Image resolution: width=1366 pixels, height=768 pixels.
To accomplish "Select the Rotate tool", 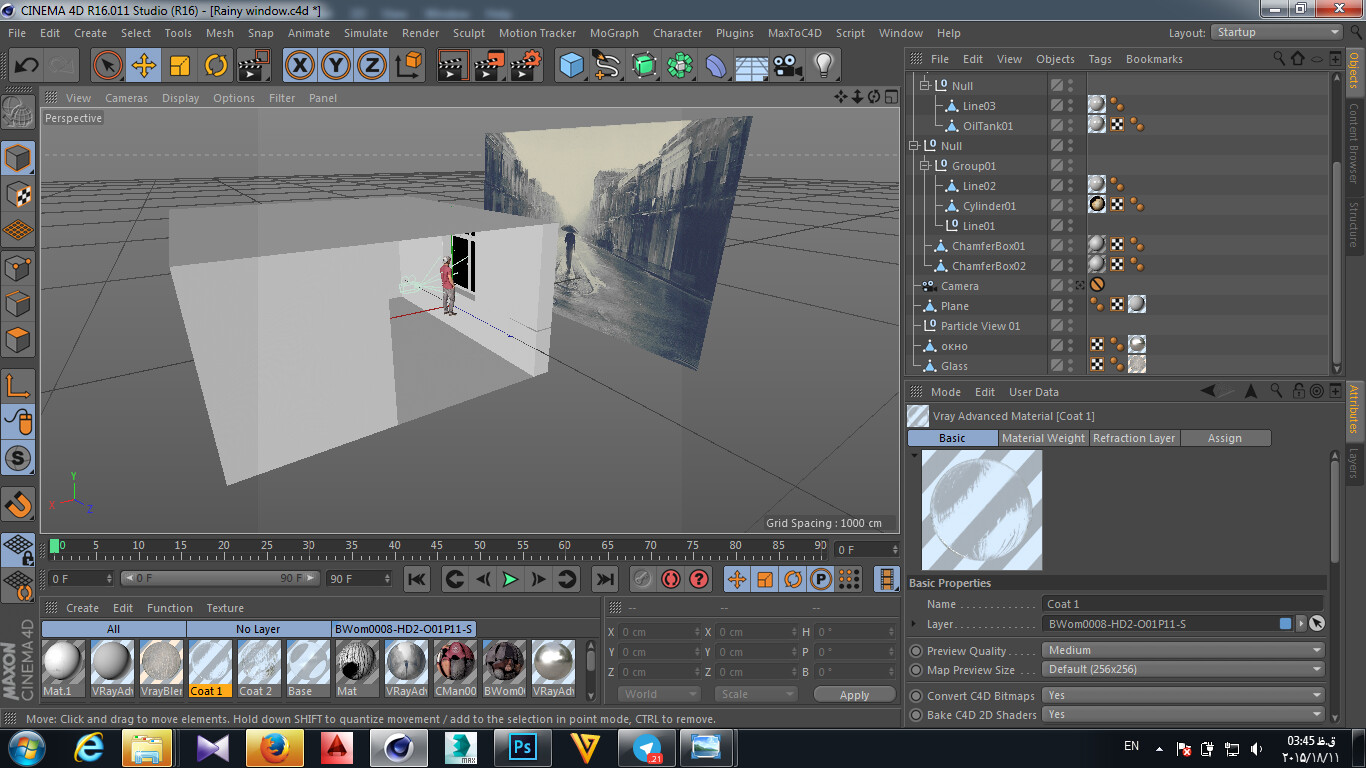I will (216, 66).
